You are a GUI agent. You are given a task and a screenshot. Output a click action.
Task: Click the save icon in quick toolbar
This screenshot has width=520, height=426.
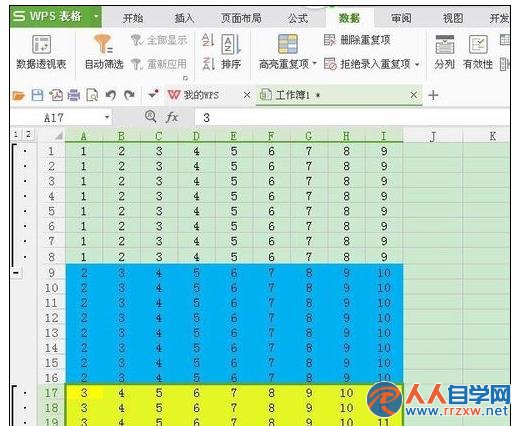point(38,95)
